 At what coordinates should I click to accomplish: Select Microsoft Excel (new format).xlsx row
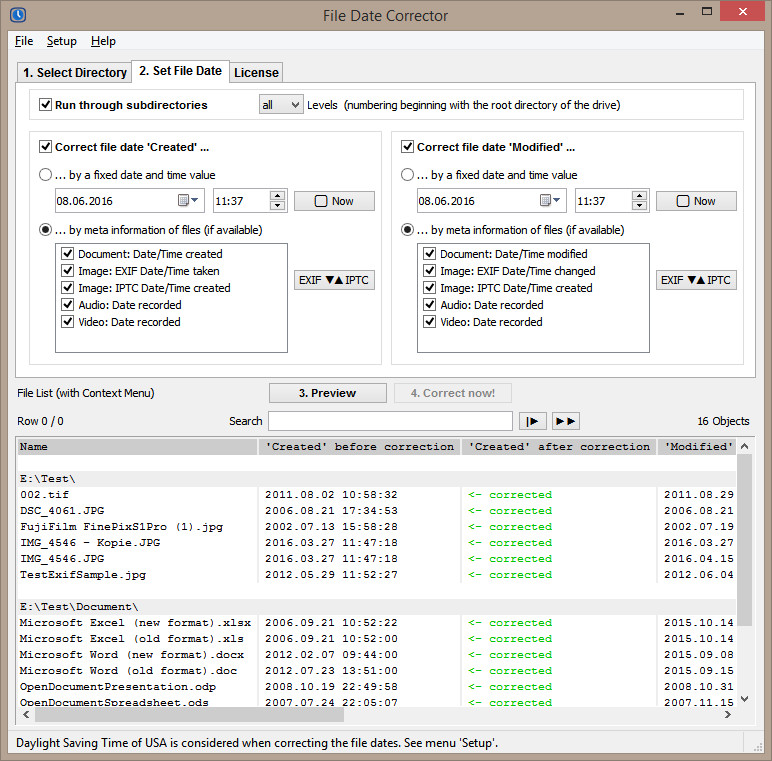(x=377, y=623)
